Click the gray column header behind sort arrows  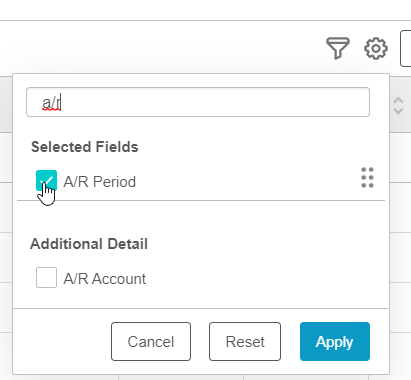pyautogui.click(x=400, y=105)
